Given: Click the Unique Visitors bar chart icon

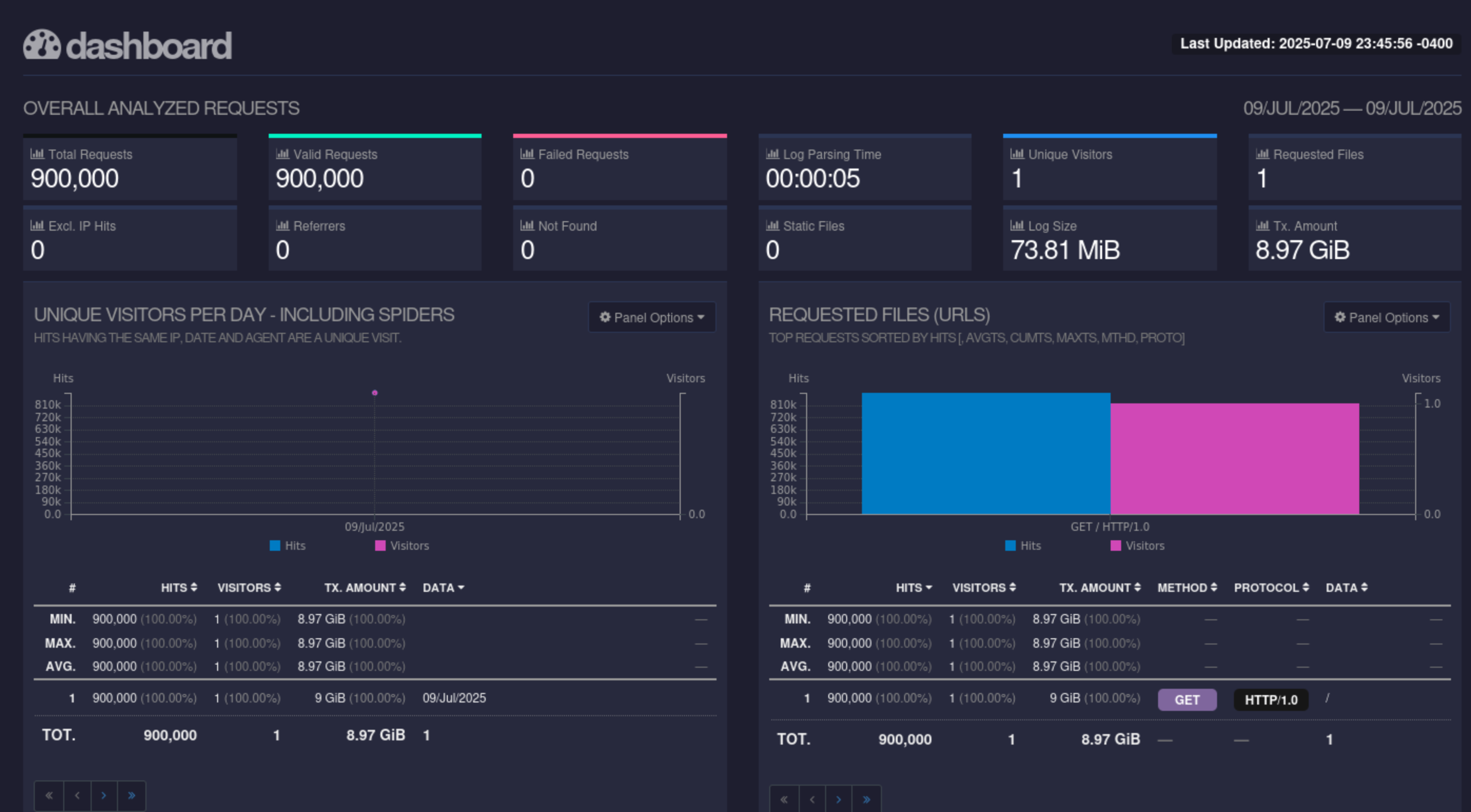Looking at the screenshot, I should tap(1016, 154).
